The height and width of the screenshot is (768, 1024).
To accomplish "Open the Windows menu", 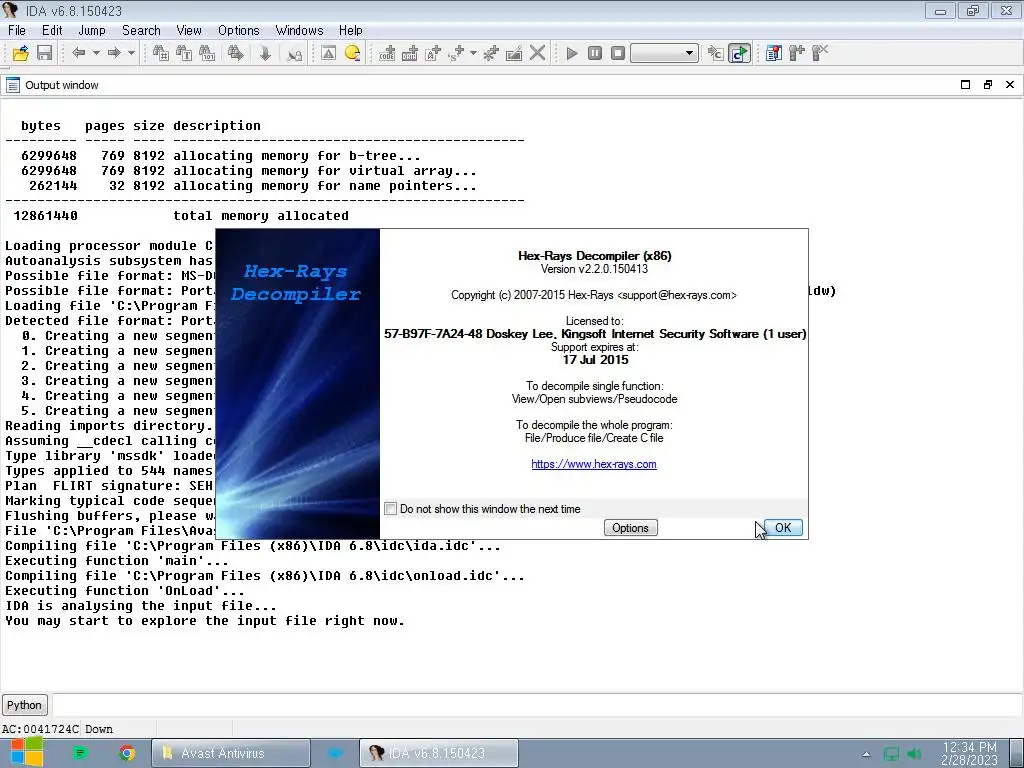I will point(299,30).
